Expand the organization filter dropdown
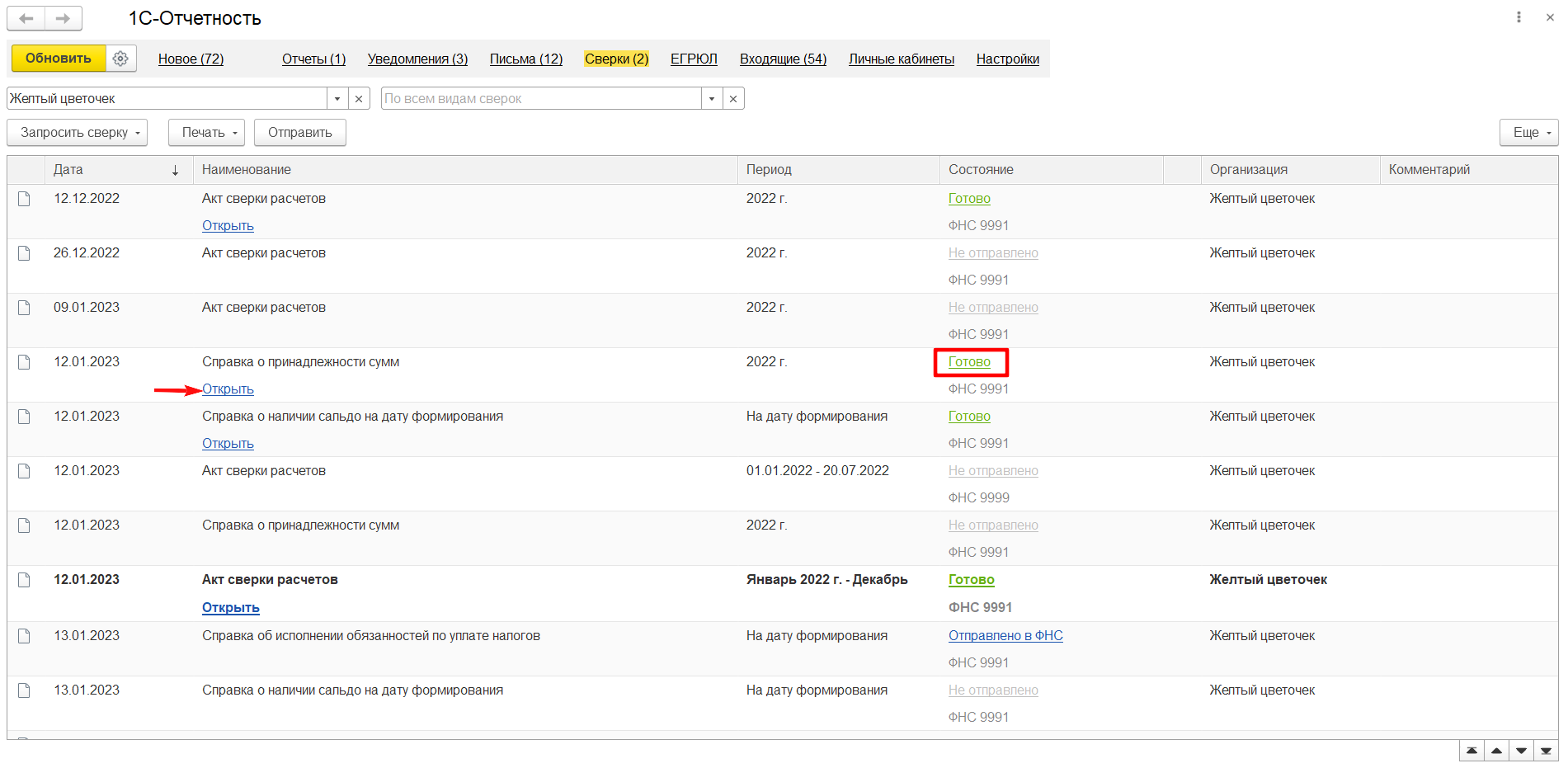The image size is (1568, 768). pos(337,99)
